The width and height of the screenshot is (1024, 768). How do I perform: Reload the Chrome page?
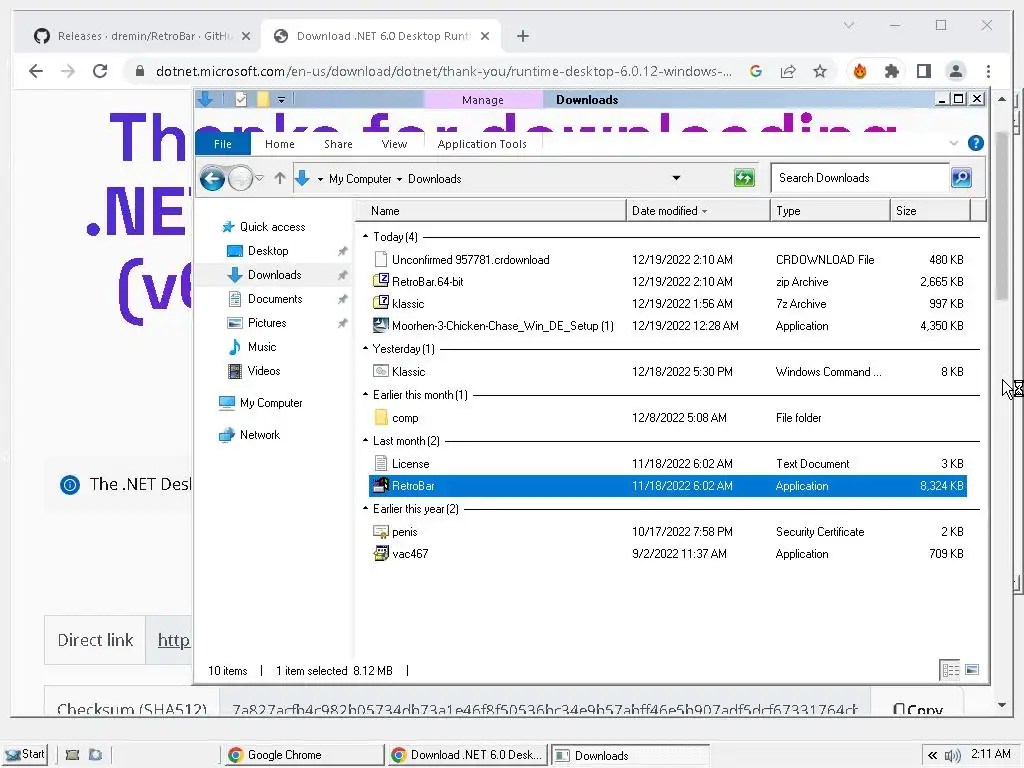(100, 71)
